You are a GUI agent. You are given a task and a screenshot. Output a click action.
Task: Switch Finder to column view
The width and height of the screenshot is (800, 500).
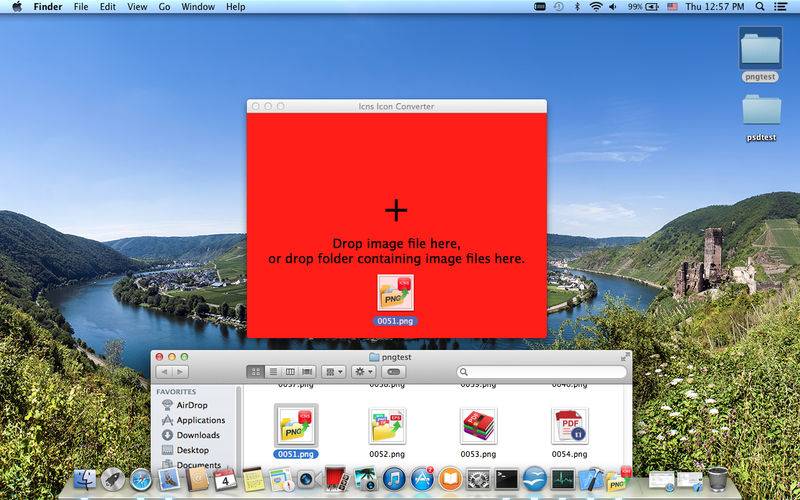pos(290,372)
